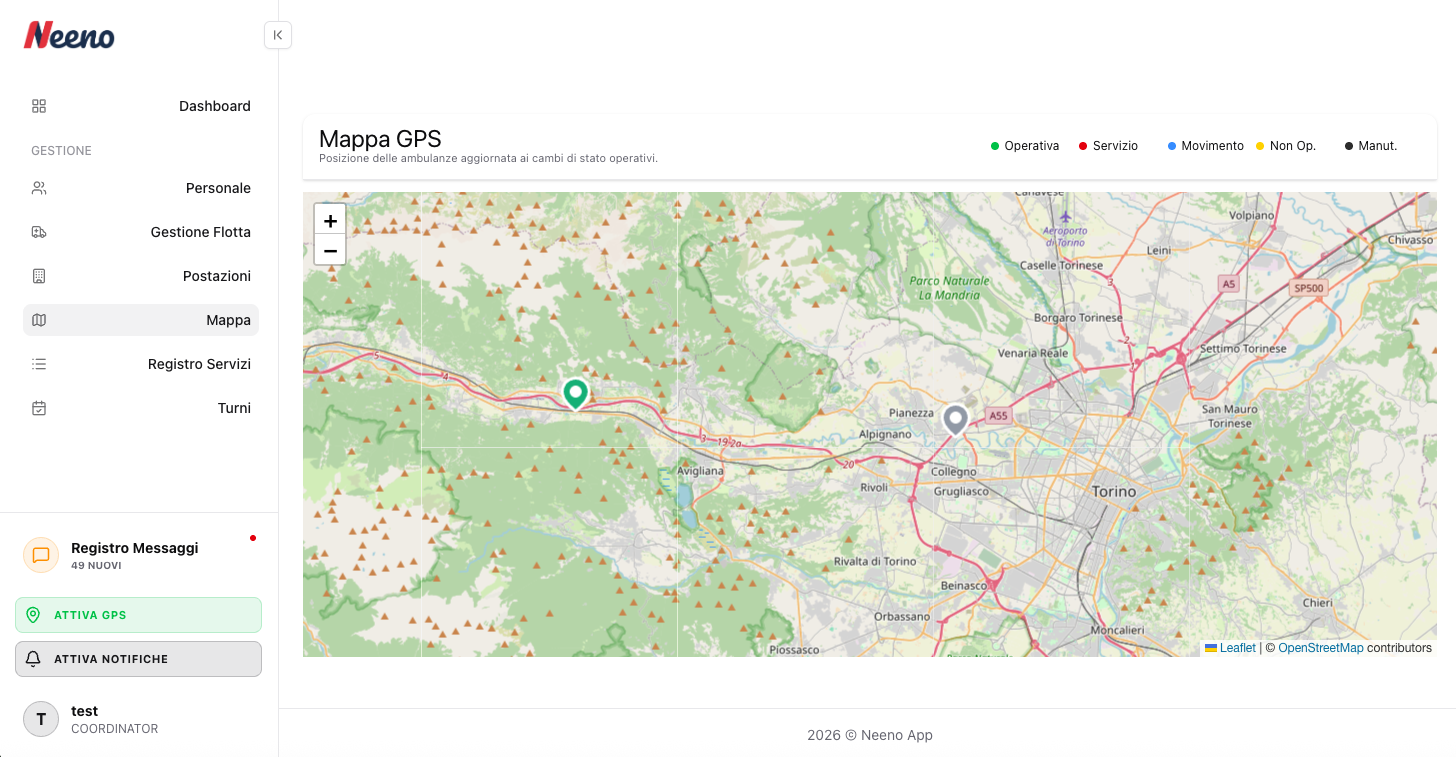Screen dimensions: 1456x757
Task: Click the Servizio legend label
Action: [1115, 146]
